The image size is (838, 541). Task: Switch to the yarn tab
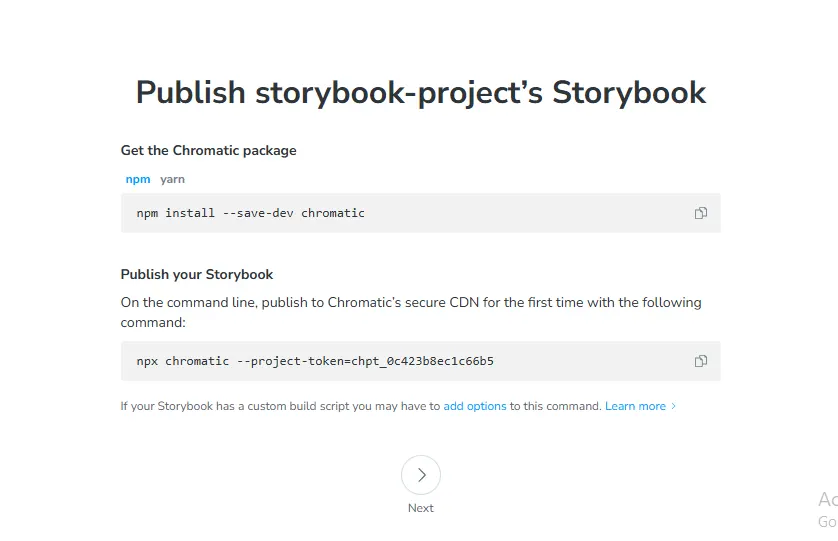click(172, 180)
